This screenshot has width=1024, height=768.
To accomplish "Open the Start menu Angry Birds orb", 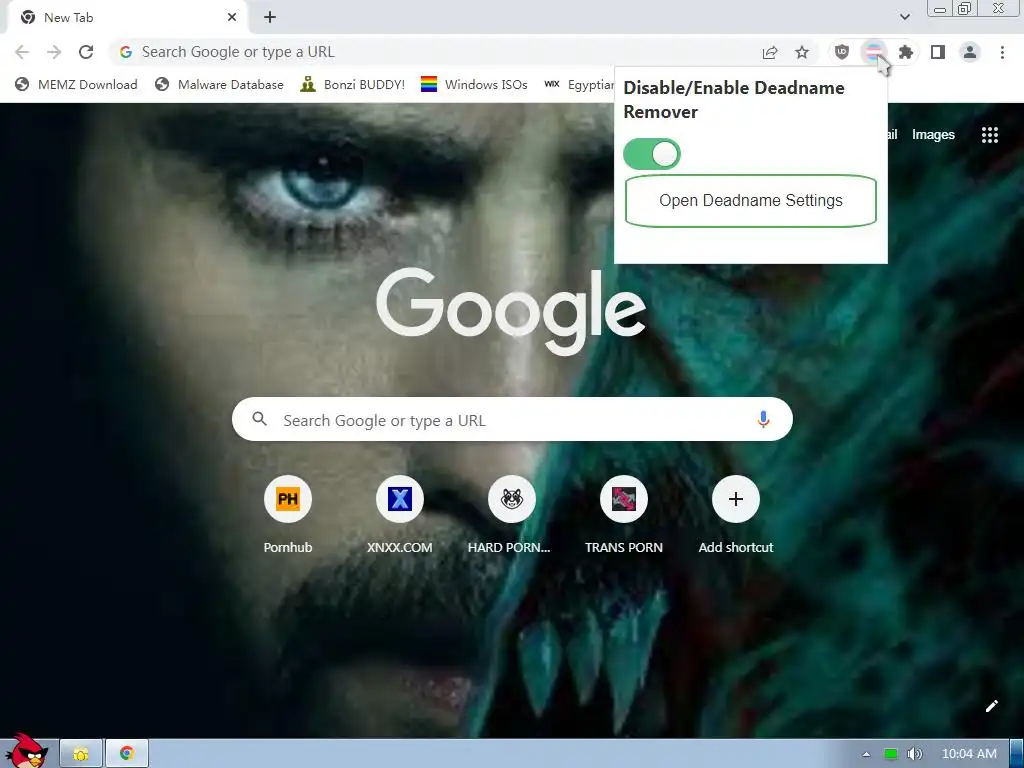I will tap(26, 750).
